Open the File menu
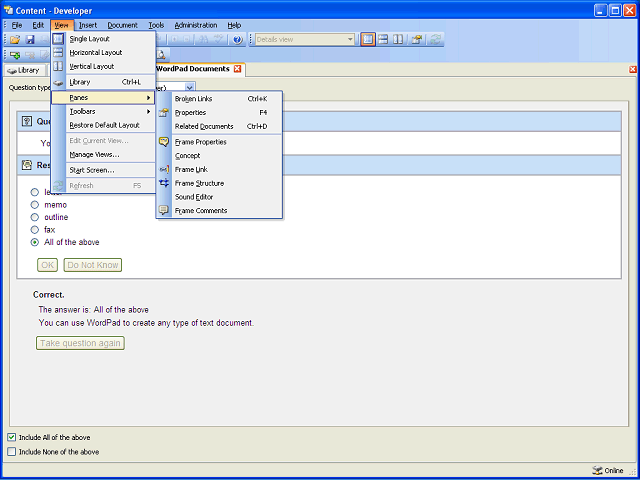 (x=17, y=25)
